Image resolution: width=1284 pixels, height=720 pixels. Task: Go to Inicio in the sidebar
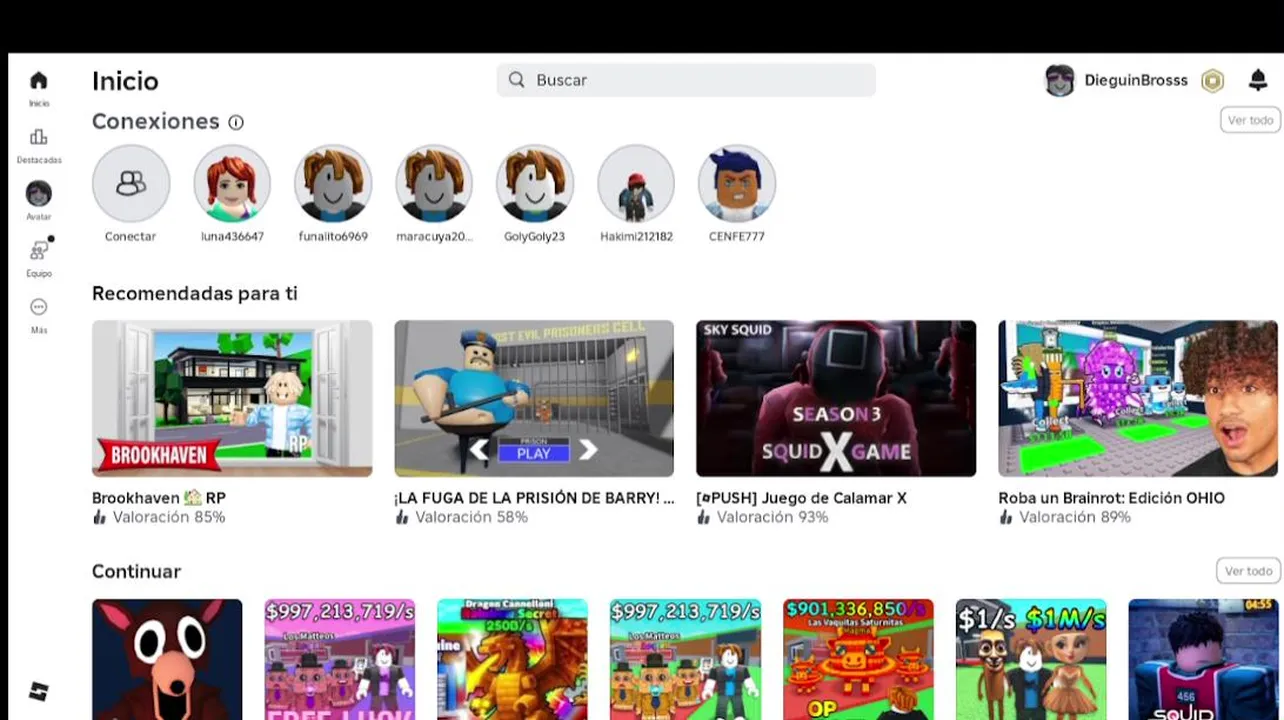coord(38,87)
